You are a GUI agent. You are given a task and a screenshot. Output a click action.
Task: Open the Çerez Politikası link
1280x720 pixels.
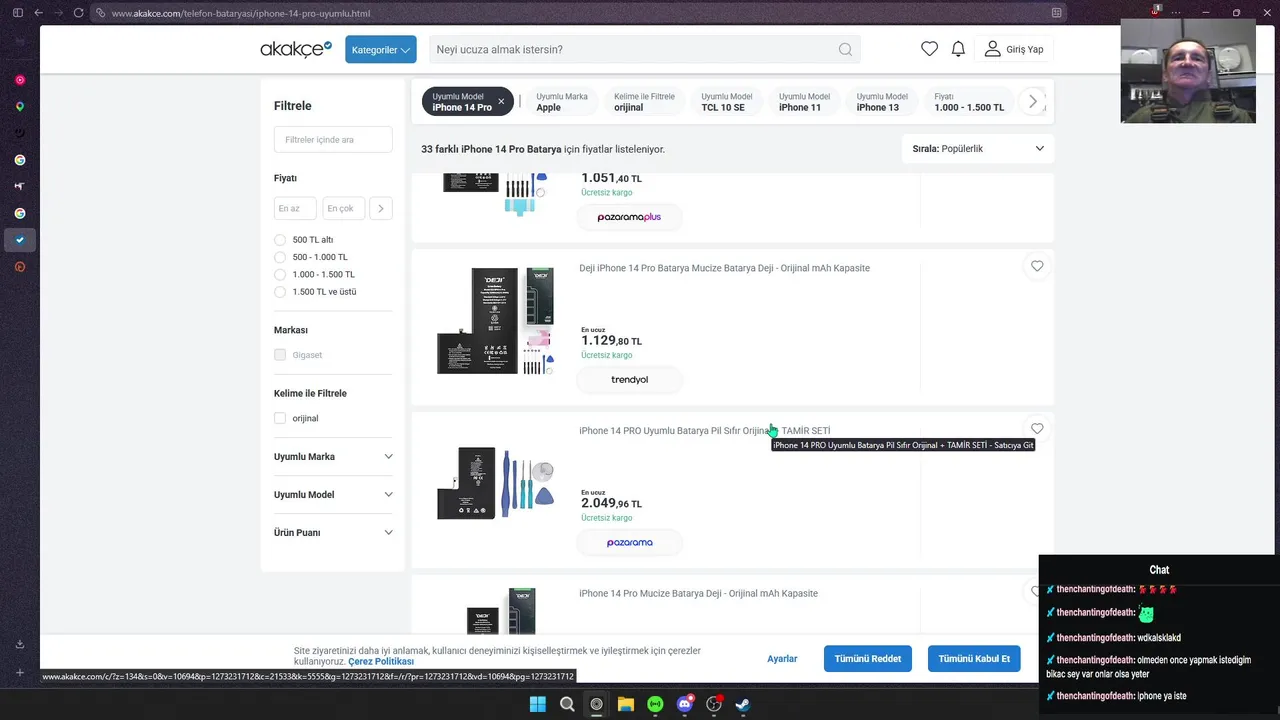pyautogui.click(x=381, y=662)
